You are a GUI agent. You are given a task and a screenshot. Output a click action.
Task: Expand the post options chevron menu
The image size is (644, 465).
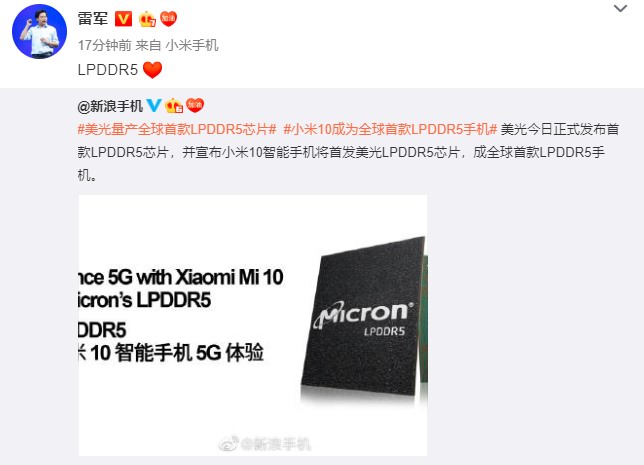[620, 9]
